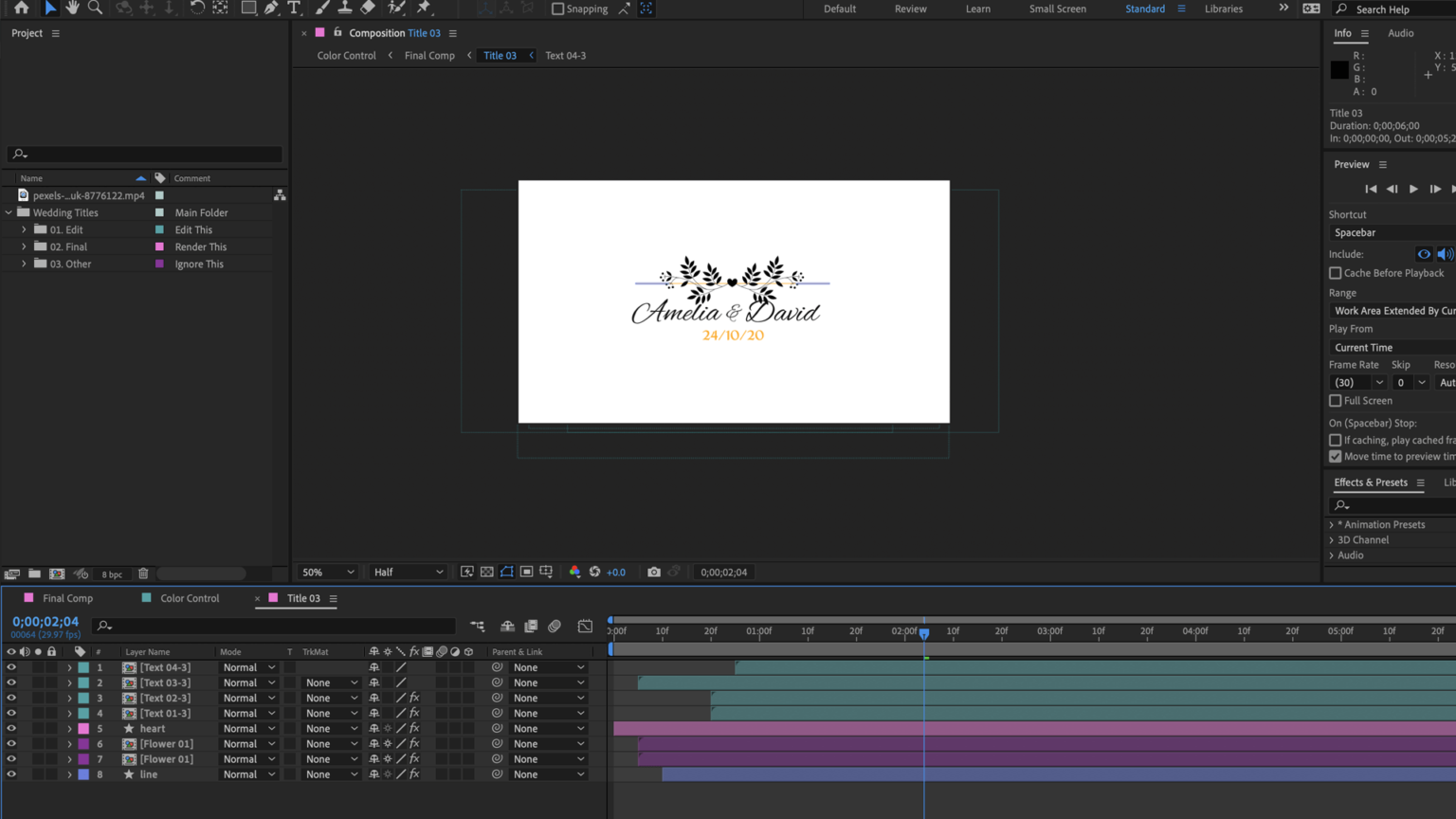Switch to the Color Control timeline tab
Screen dimensions: 1456x819
[190, 598]
